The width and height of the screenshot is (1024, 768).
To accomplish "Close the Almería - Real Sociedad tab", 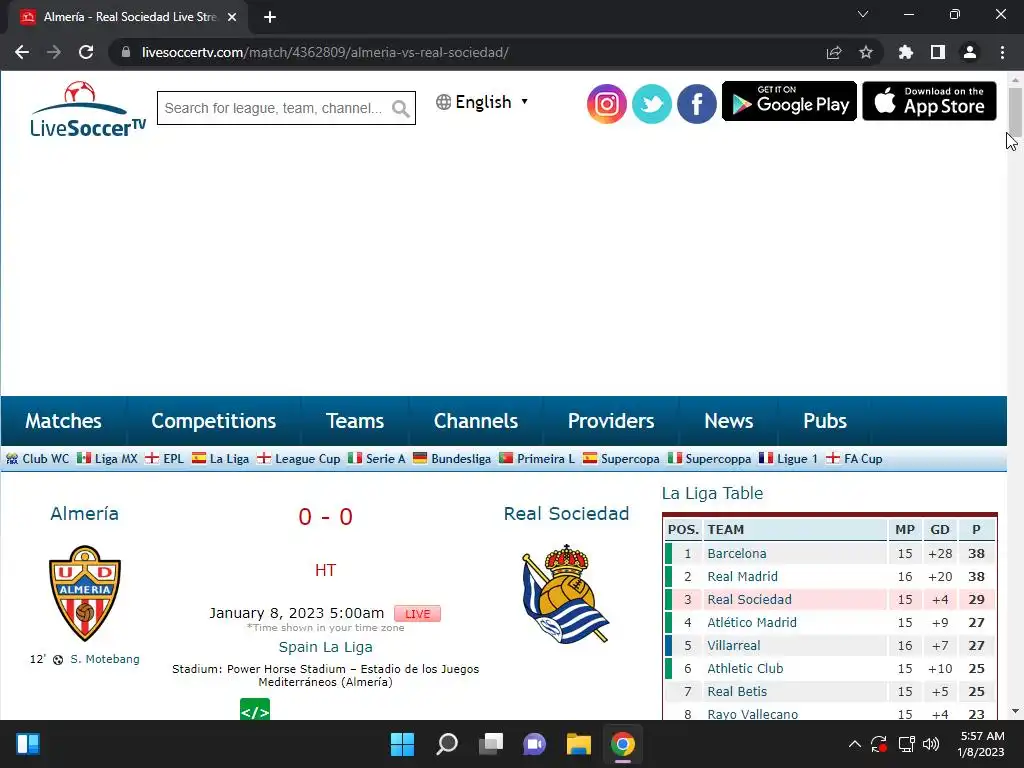I will coord(232,17).
